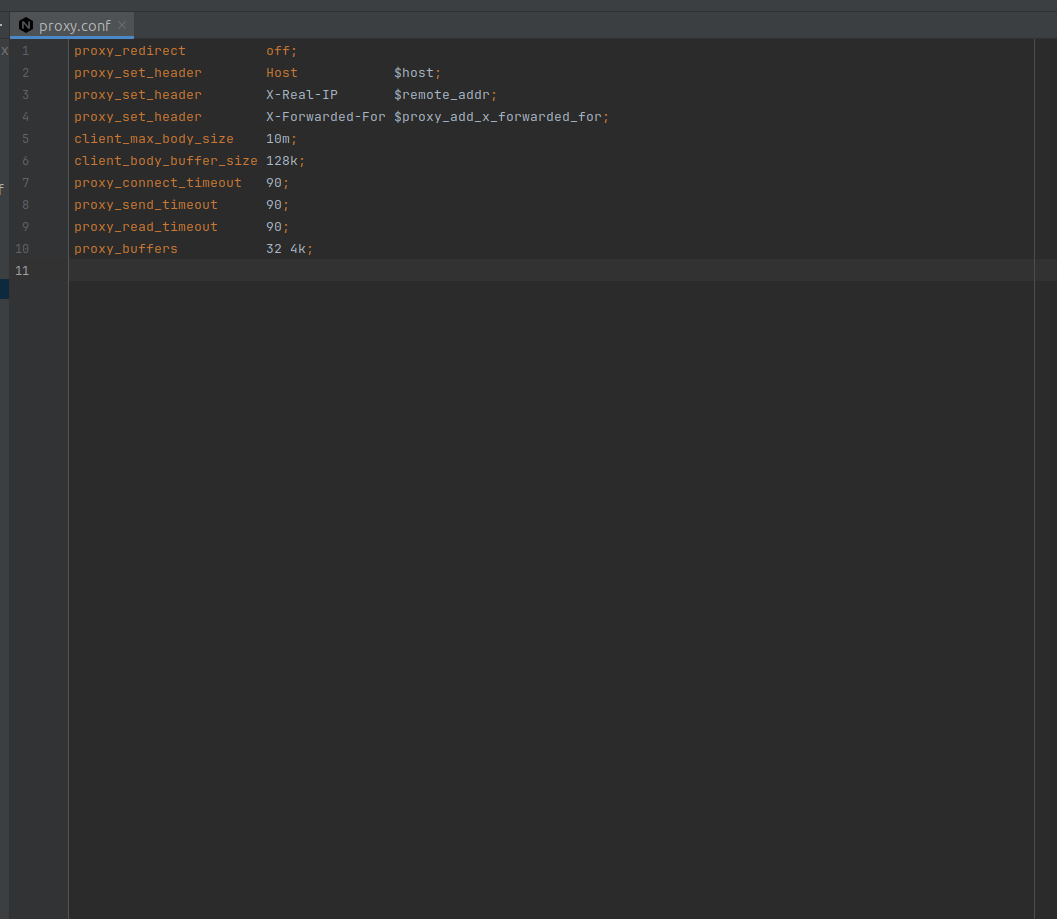
Task: Click line number 1 in the gutter
Action: [x=25, y=50]
